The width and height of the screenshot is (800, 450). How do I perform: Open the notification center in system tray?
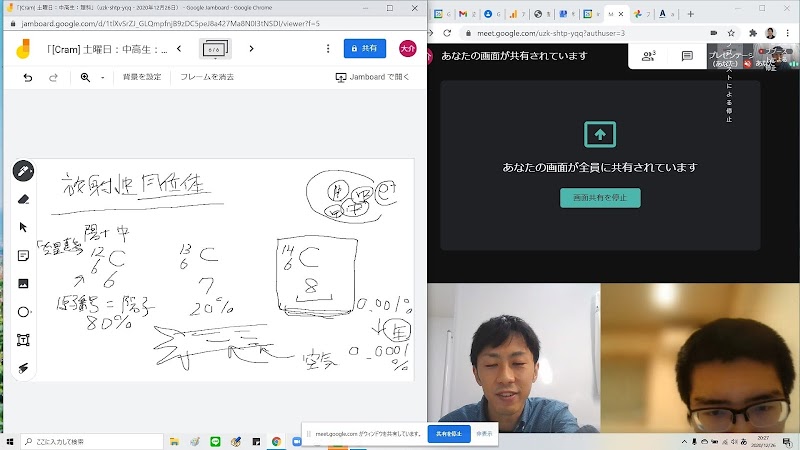tap(787, 441)
